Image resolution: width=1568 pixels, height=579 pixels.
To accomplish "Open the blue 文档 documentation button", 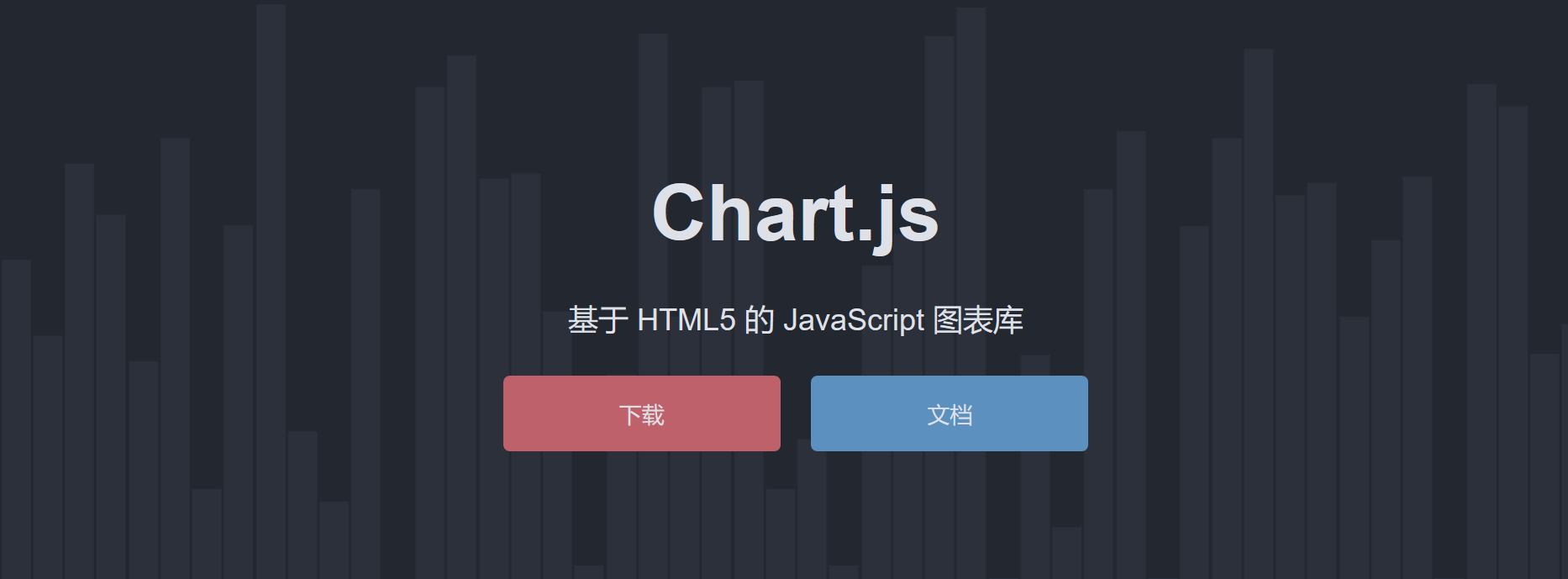I will pos(949,413).
